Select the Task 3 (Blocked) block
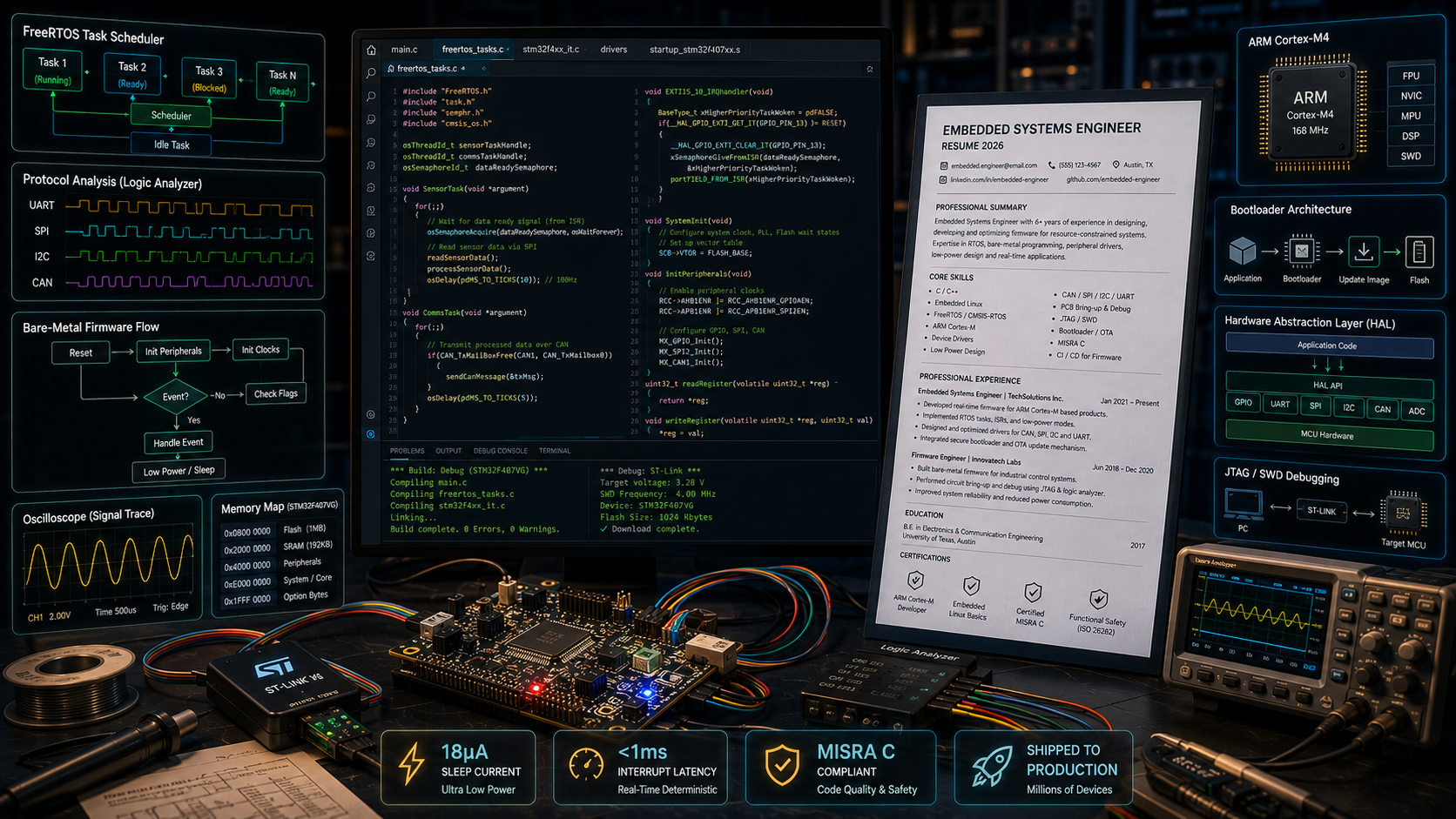Image resolution: width=1456 pixels, height=819 pixels. (209, 78)
